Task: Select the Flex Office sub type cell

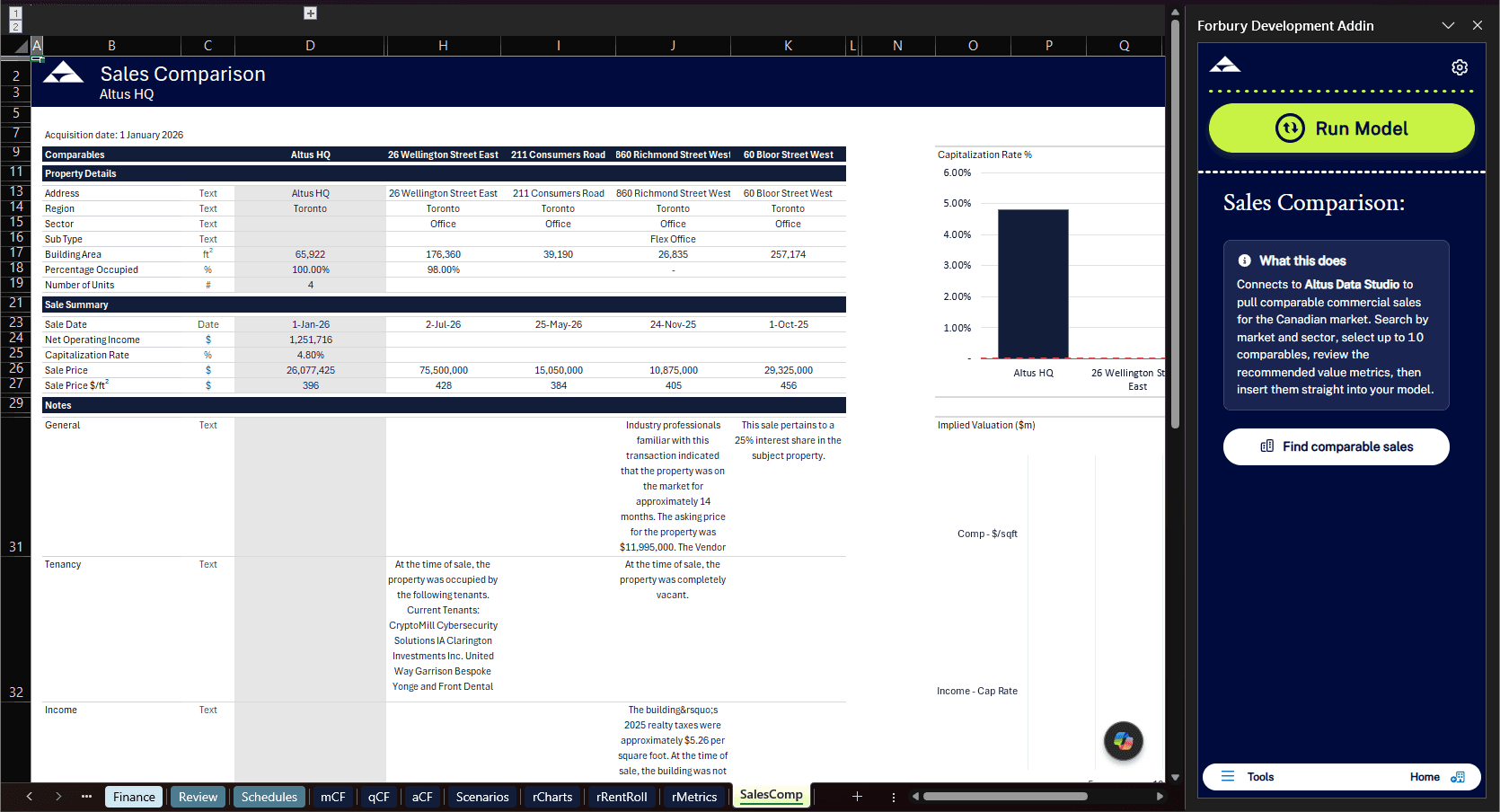Action: 673,239
